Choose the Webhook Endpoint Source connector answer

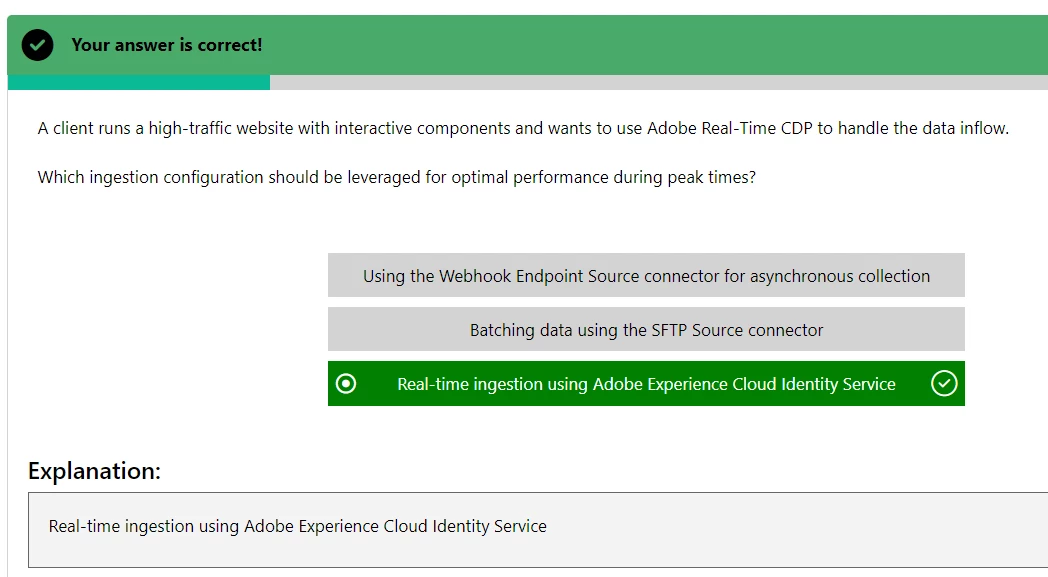pyautogui.click(x=646, y=276)
